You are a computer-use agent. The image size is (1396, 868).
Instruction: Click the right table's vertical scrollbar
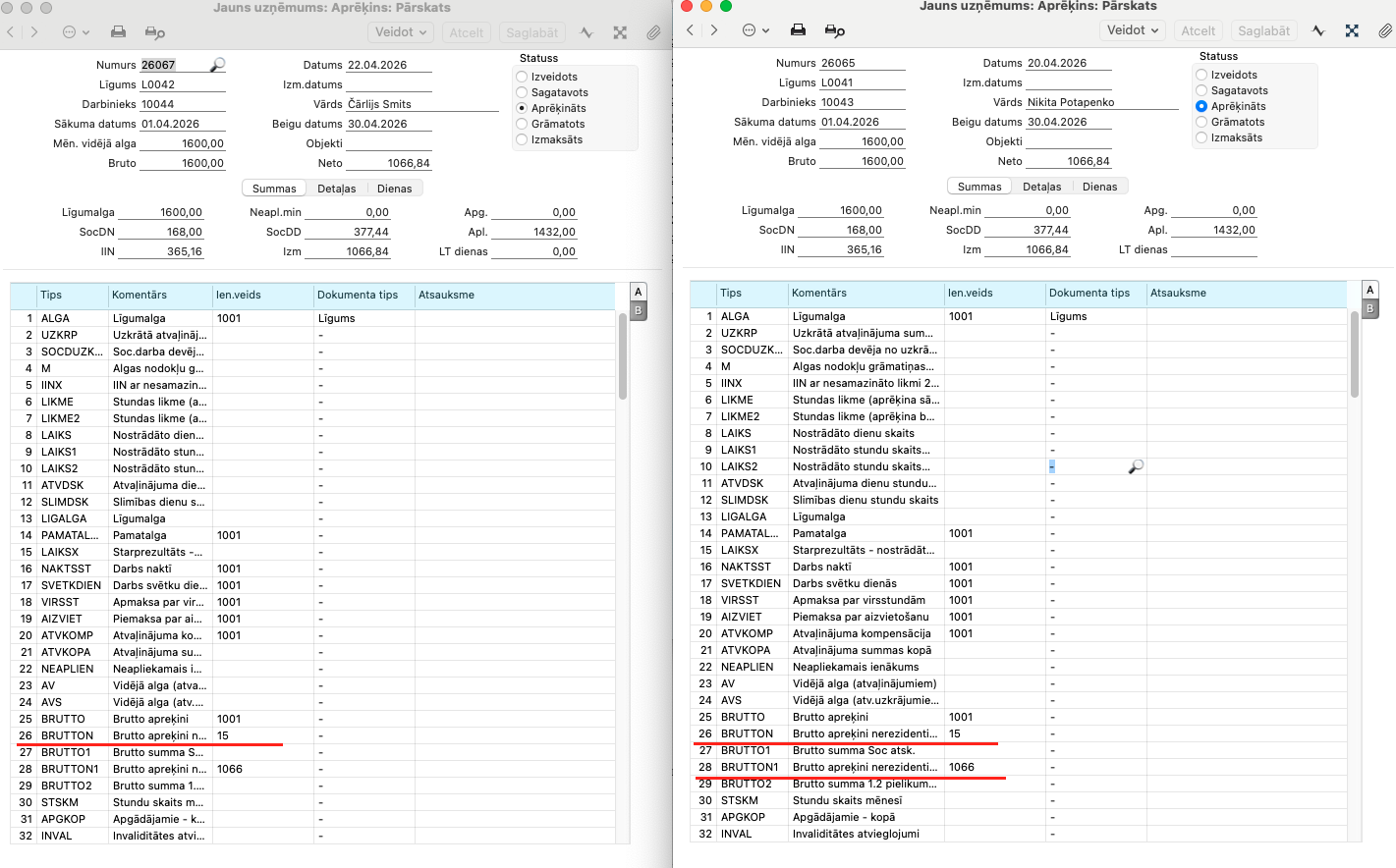tap(1355, 354)
